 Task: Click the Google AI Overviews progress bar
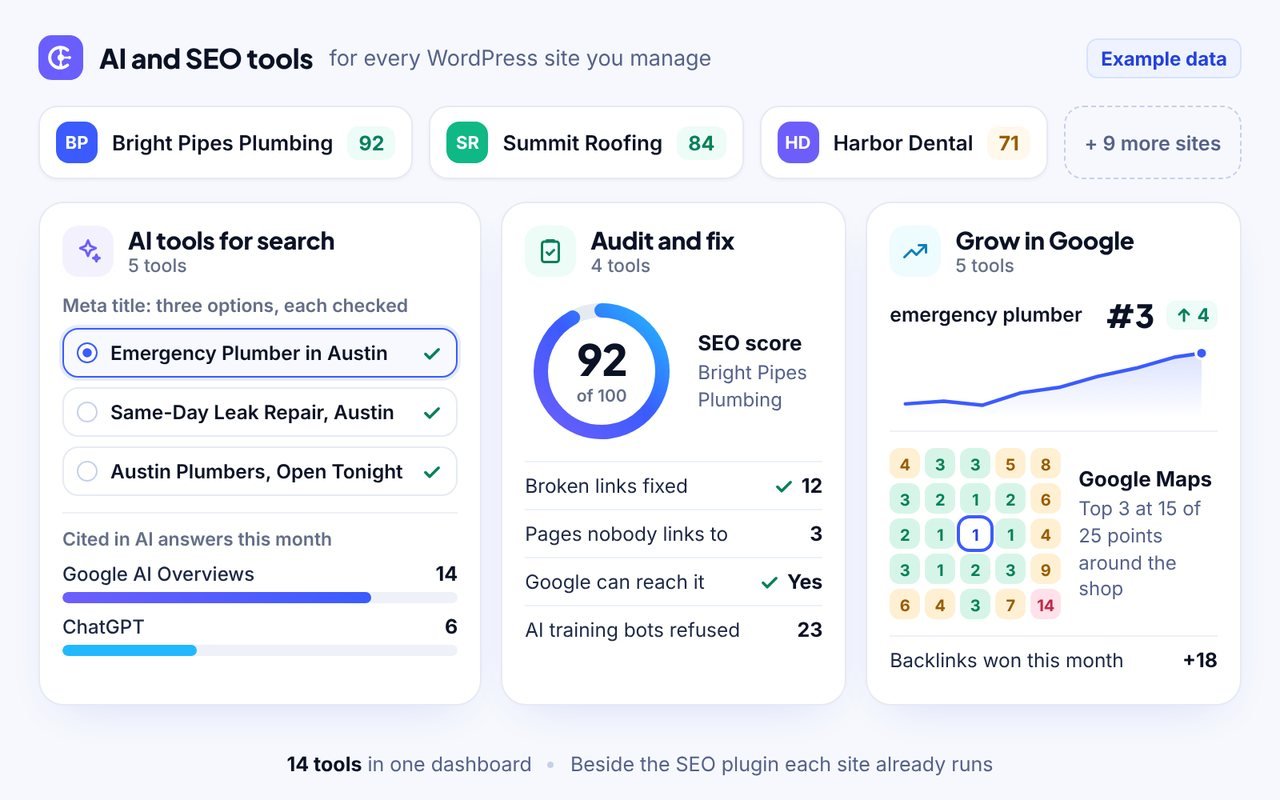(260, 598)
